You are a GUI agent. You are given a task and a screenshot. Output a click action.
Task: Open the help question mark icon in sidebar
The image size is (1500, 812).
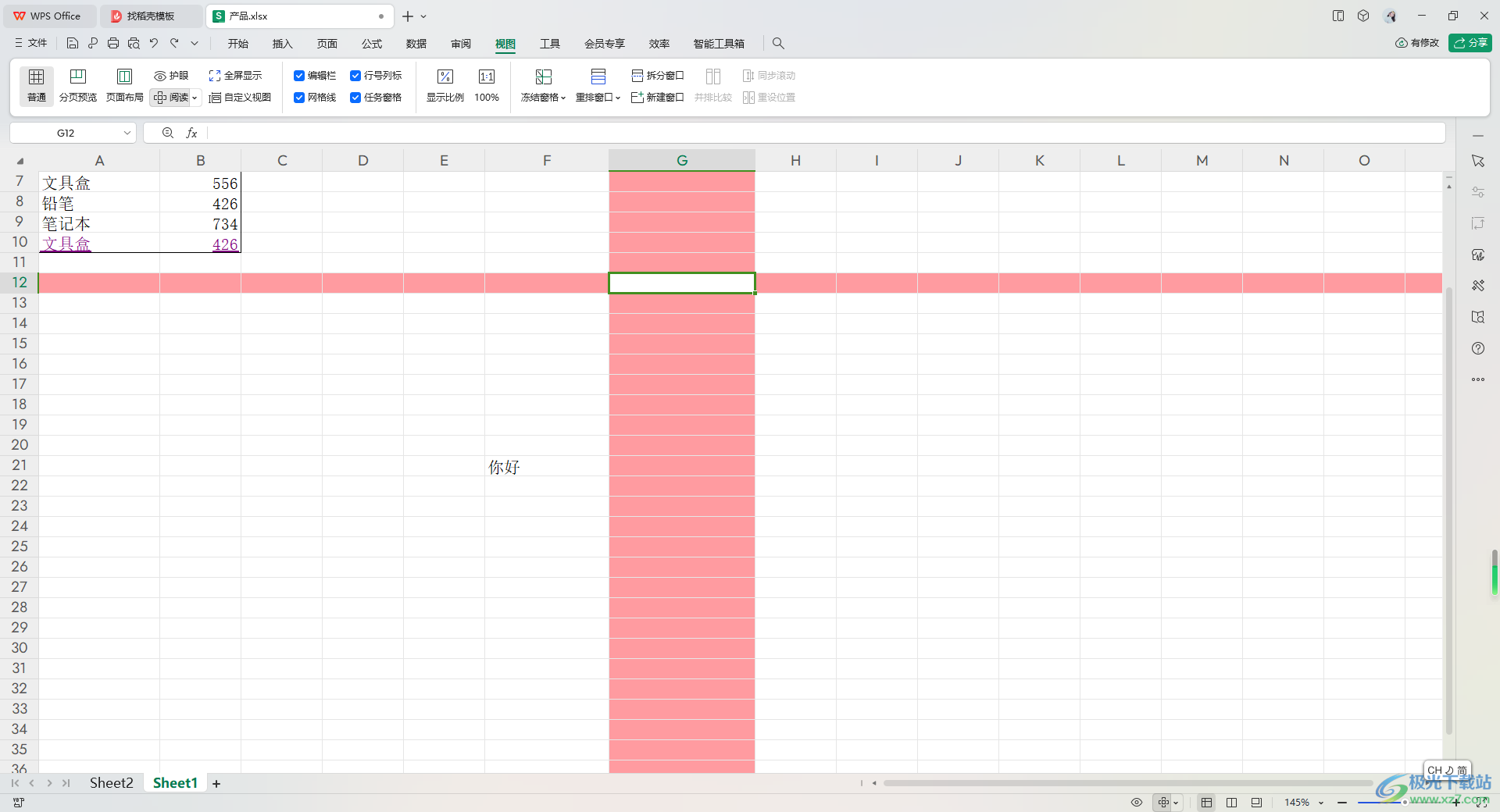[1478, 348]
